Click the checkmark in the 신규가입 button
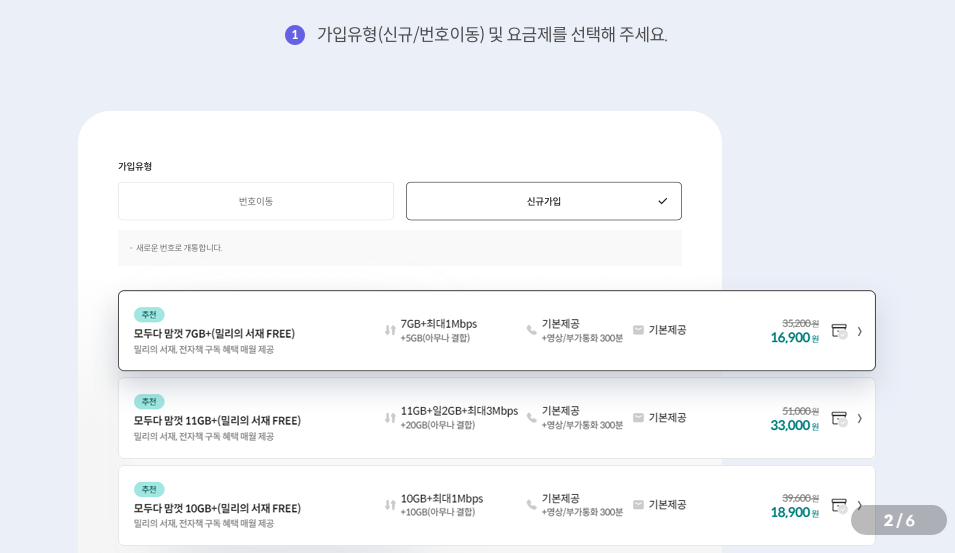This screenshot has height=553, width=955. [x=663, y=201]
